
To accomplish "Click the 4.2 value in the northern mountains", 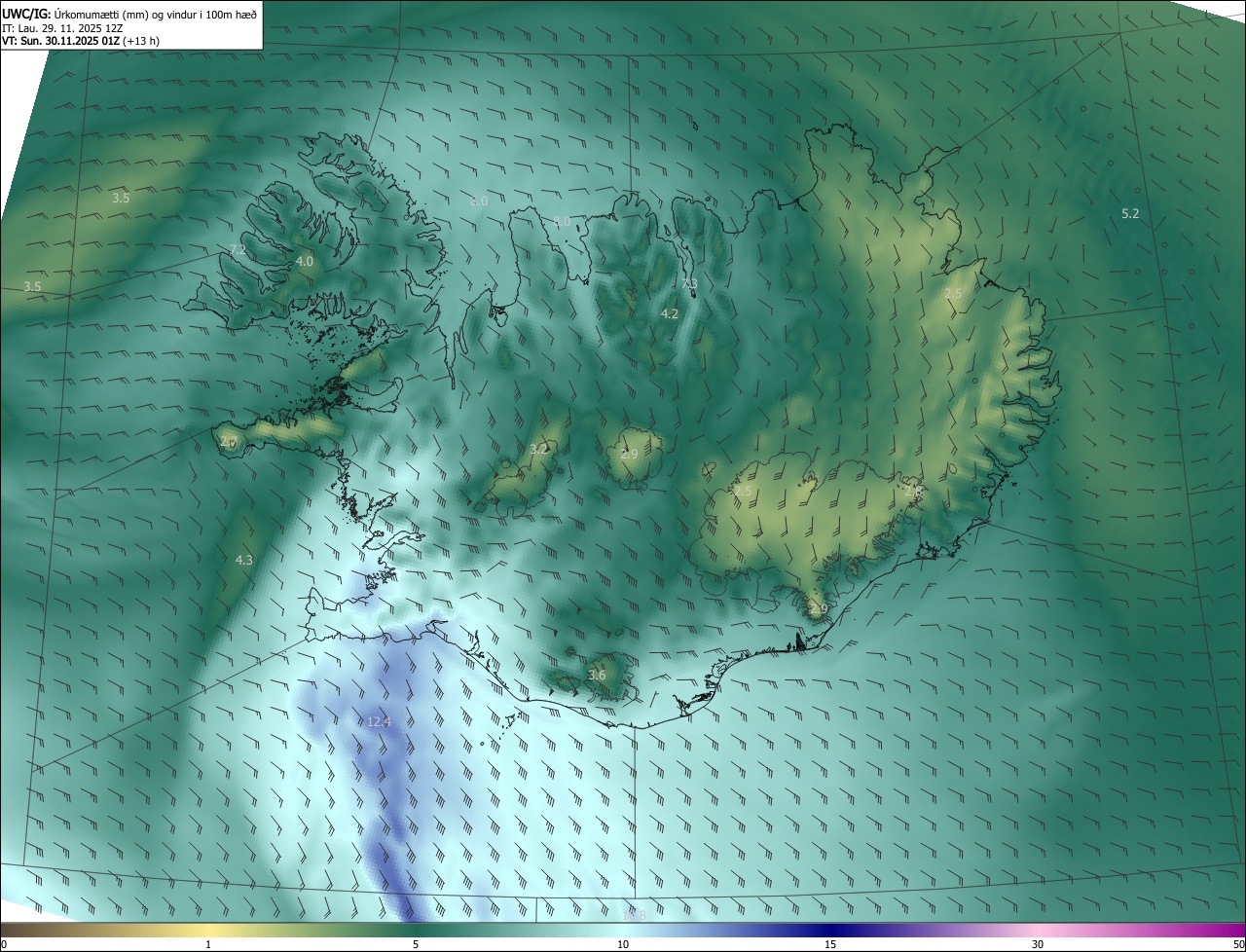I will [670, 313].
